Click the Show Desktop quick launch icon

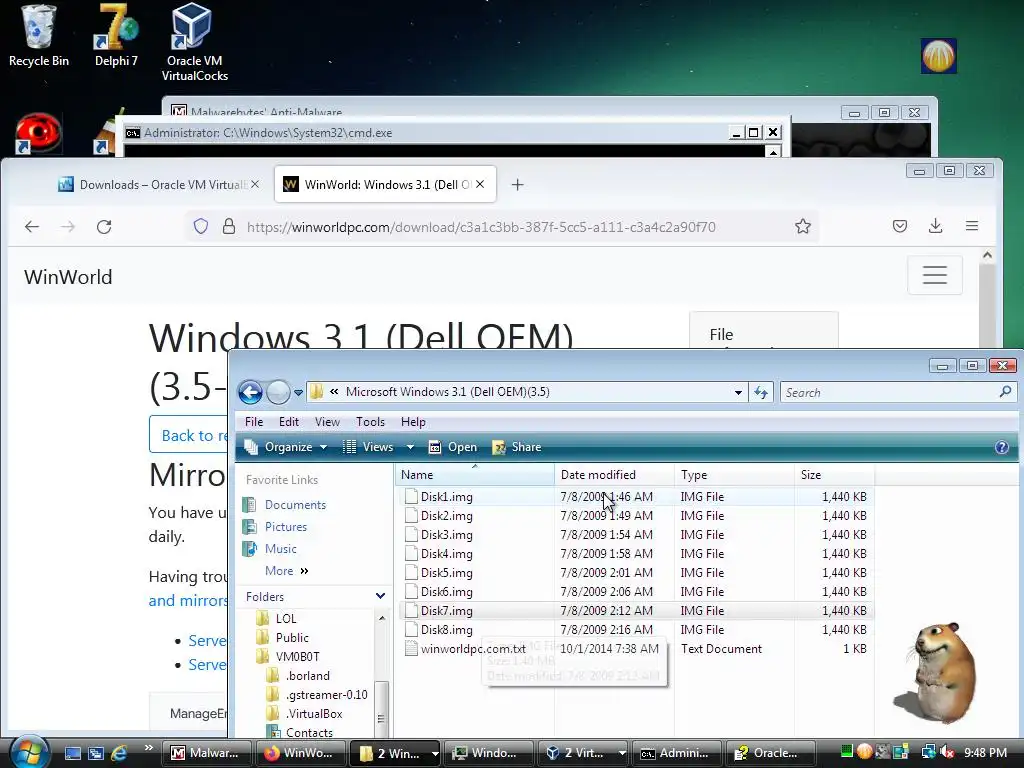coord(72,753)
